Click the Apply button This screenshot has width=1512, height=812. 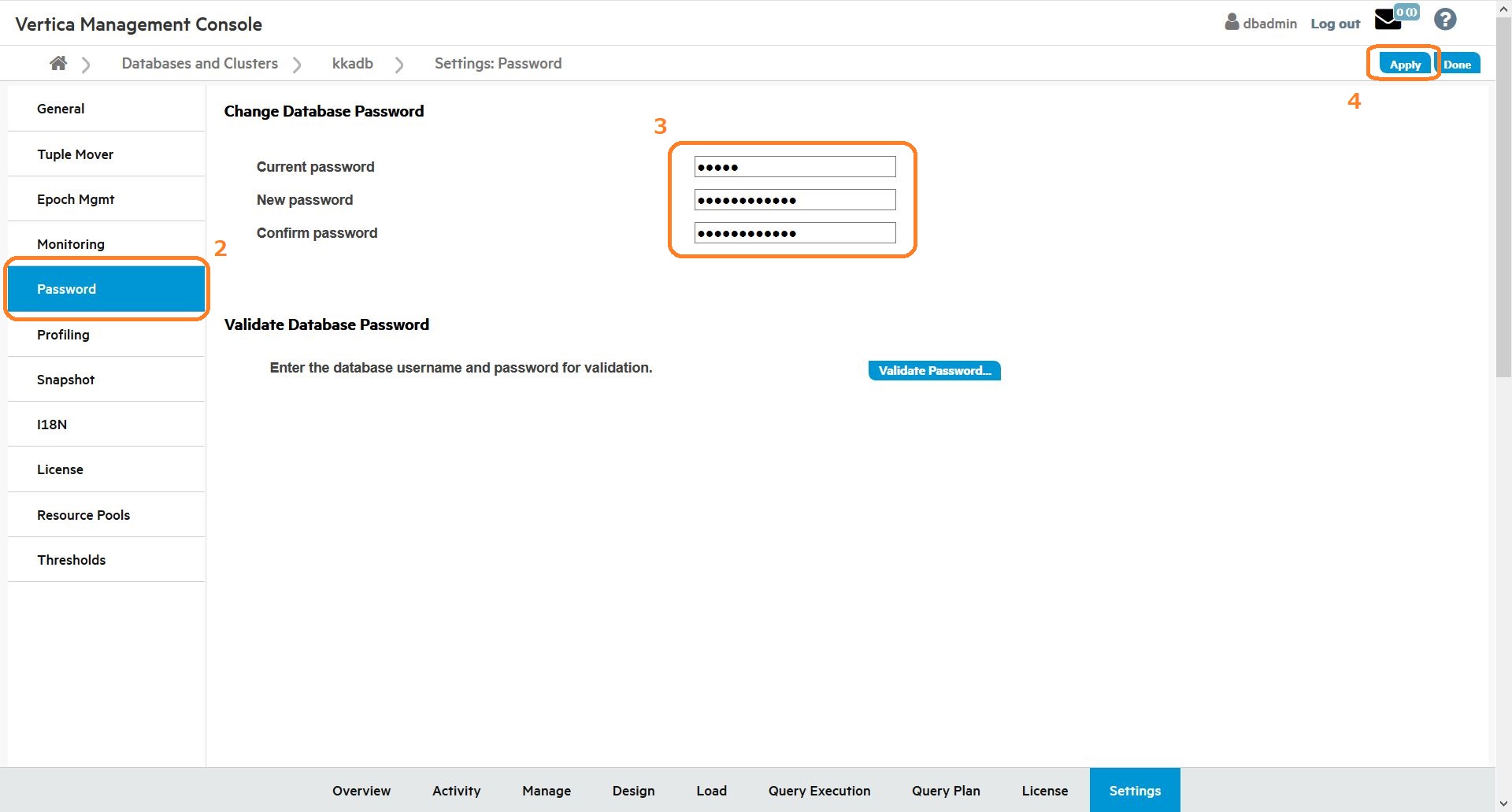(x=1405, y=65)
